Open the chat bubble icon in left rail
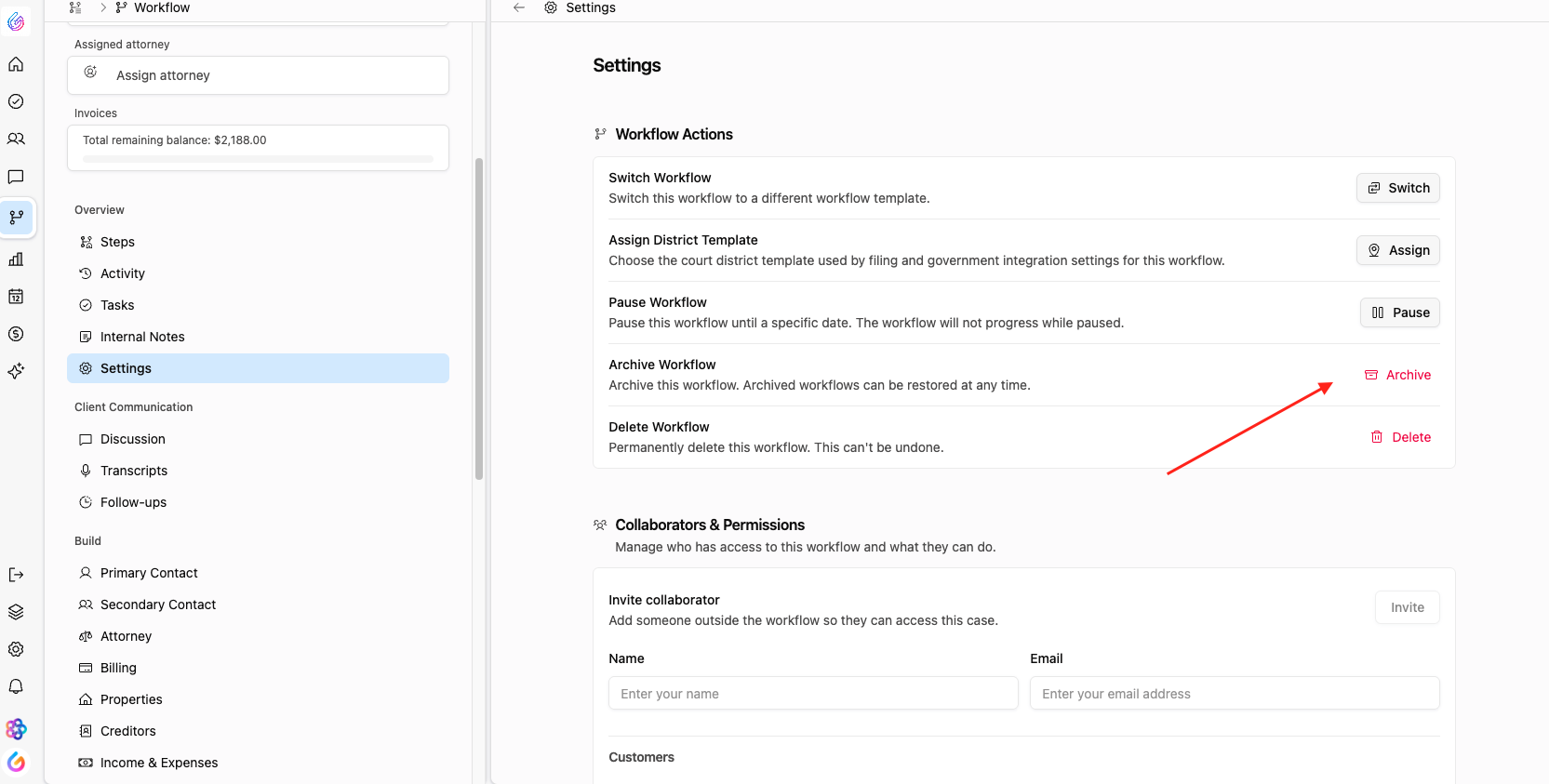The height and width of the screenshot is (784, 1549). 16,177
